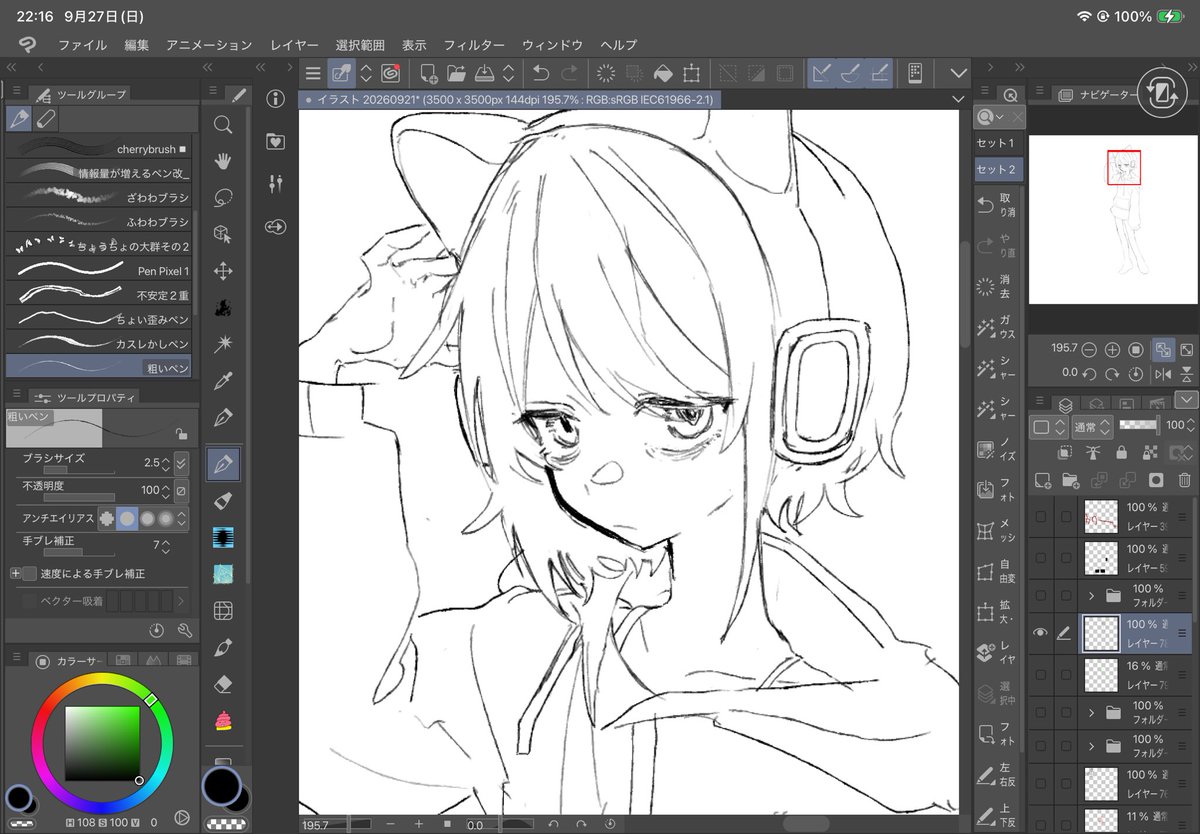The height and width of the screenshot is (834, 1200).
Task: Select the cherrybrush sub tool
Action: click(x=98, y=149)
